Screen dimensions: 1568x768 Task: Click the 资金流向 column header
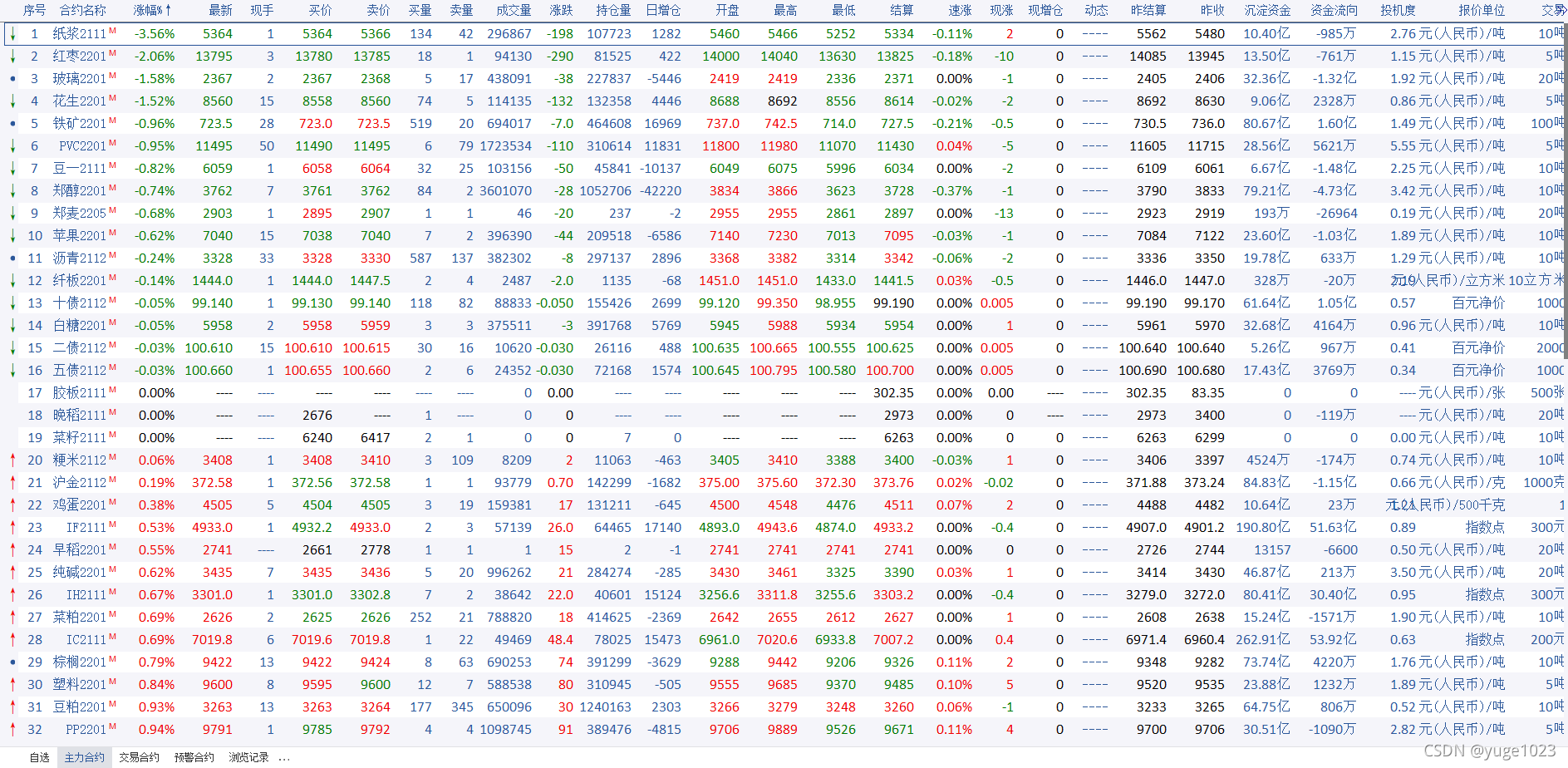1334,10
